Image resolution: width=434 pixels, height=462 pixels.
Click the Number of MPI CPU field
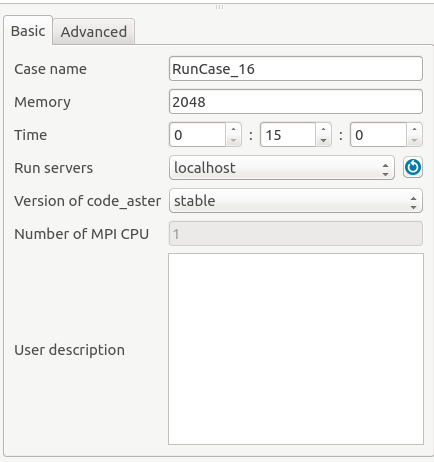pyautogui.click(x=296, y=234)
